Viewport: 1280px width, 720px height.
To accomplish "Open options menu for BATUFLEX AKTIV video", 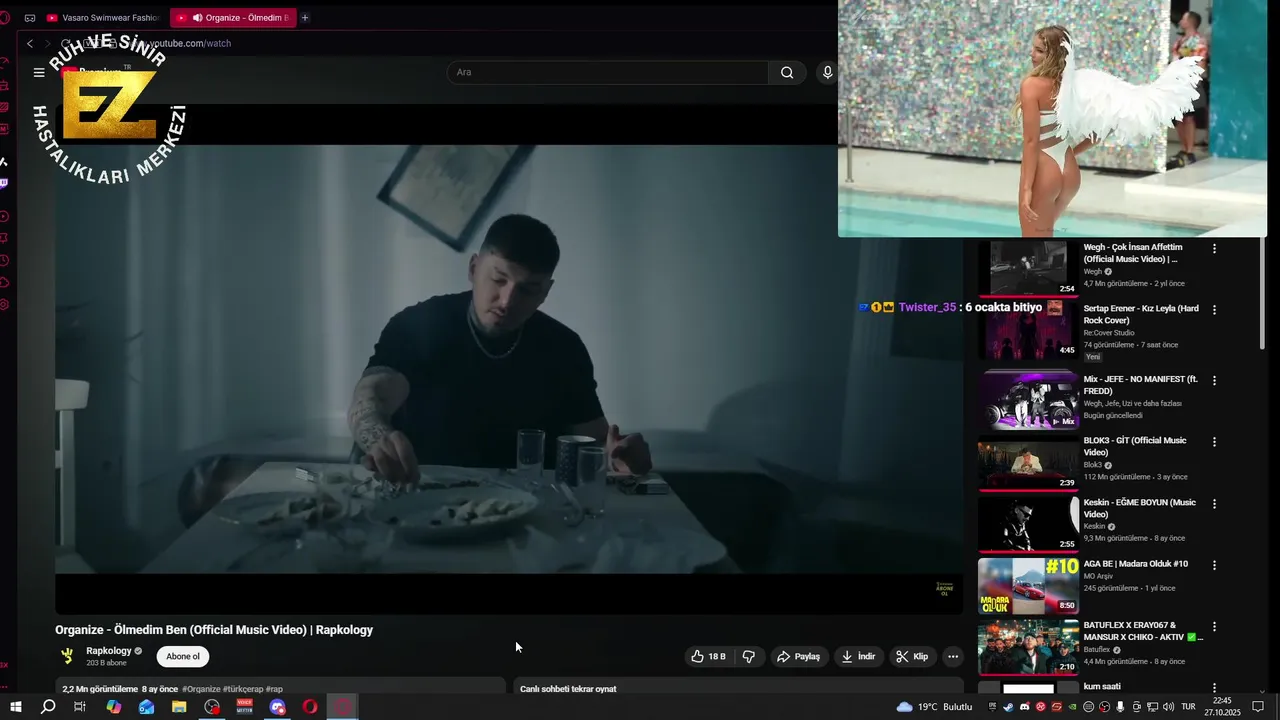I will pyautogui.click(x=1215, y=627).
